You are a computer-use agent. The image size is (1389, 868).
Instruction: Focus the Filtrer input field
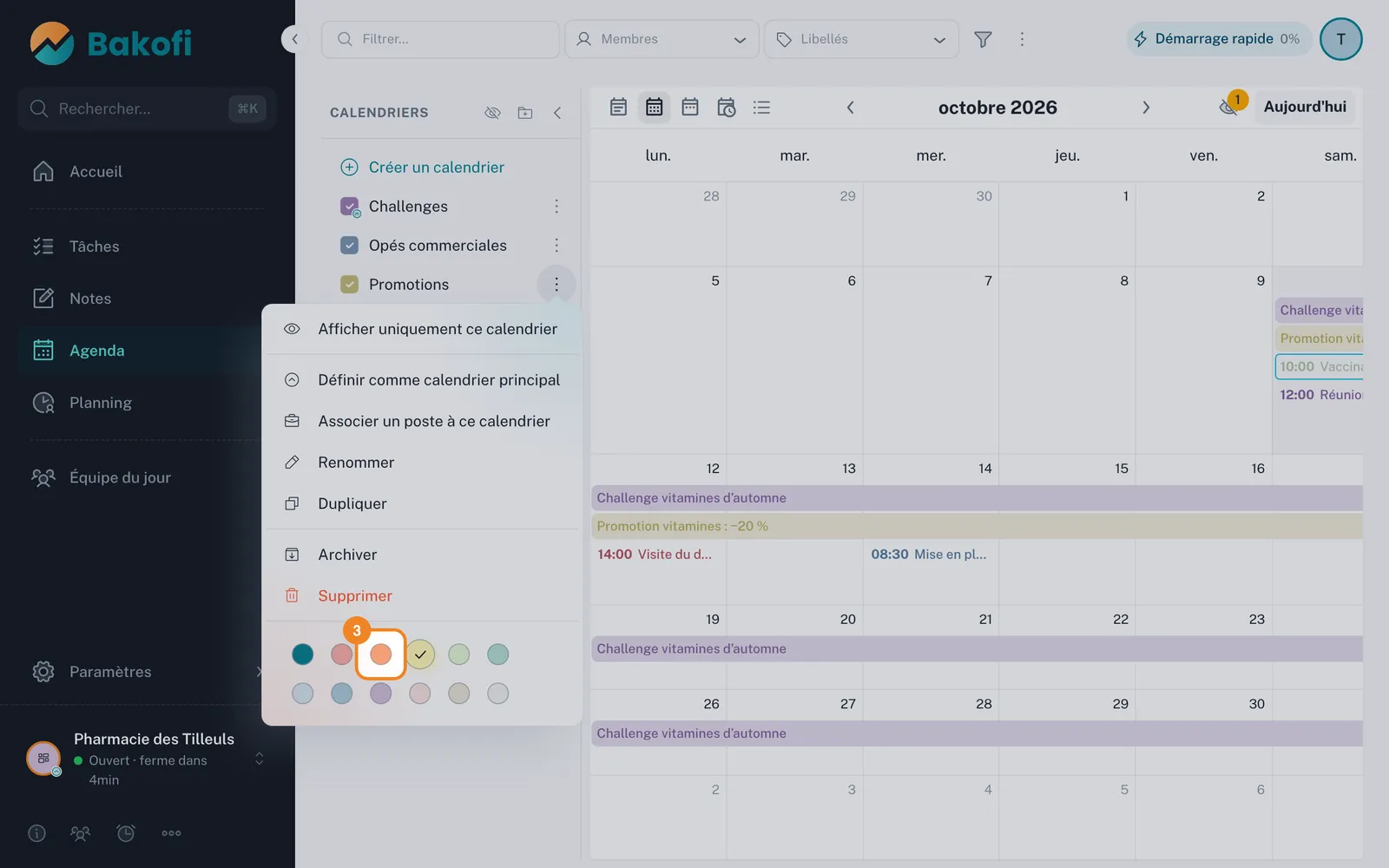440,39
